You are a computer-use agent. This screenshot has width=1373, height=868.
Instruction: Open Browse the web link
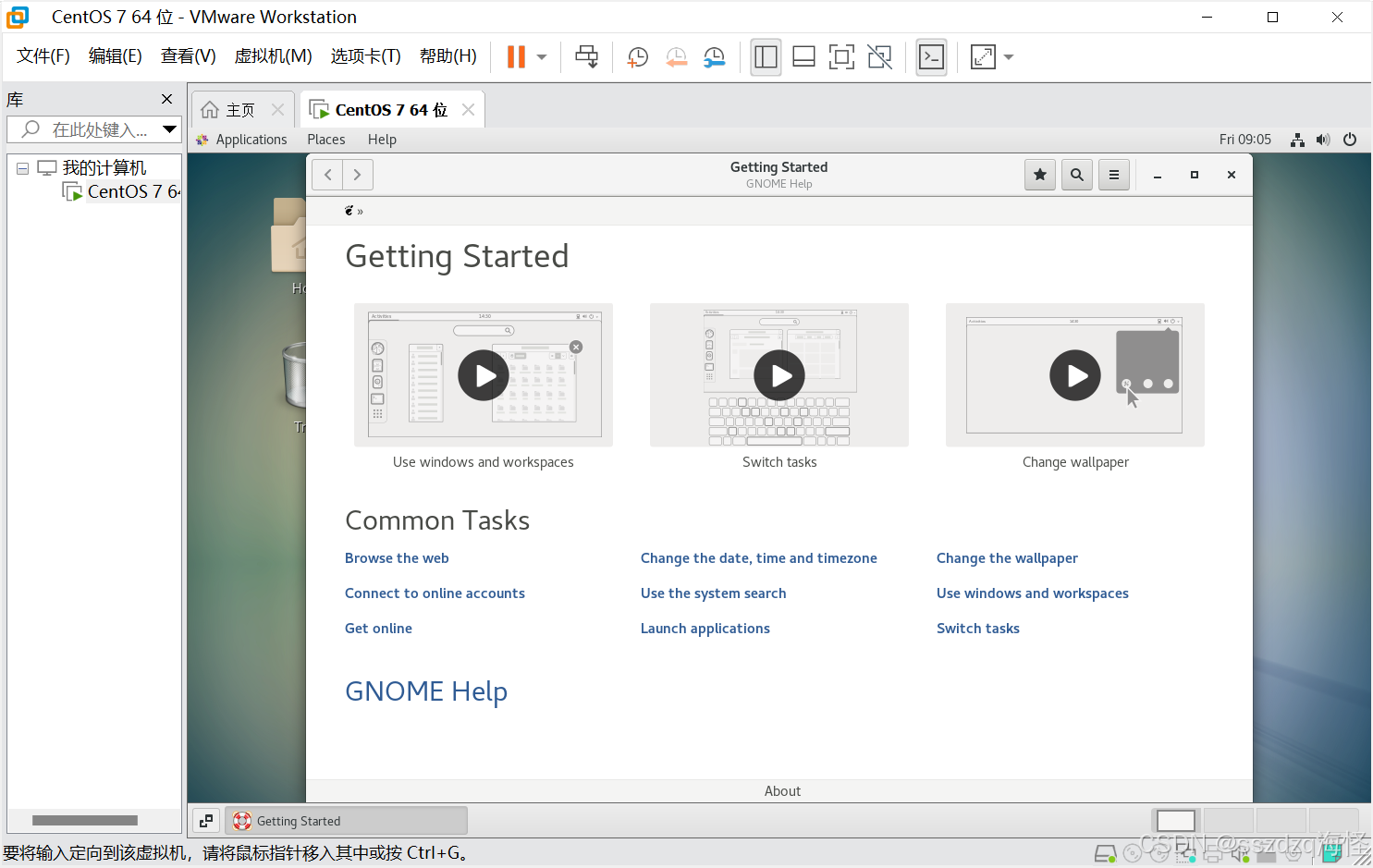click(x=397, y=558)
